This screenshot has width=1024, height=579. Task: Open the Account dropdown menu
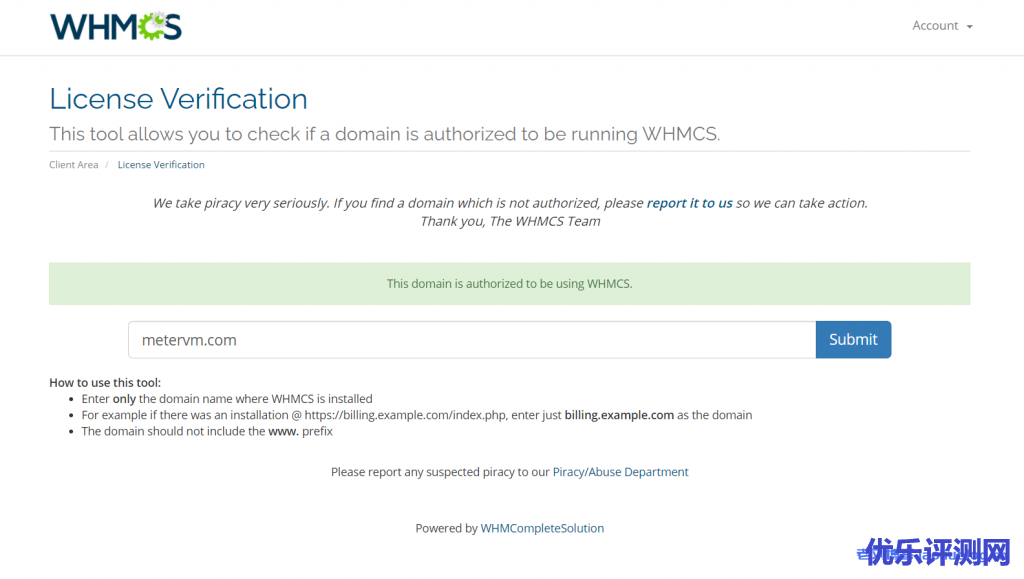pos(942,26)
